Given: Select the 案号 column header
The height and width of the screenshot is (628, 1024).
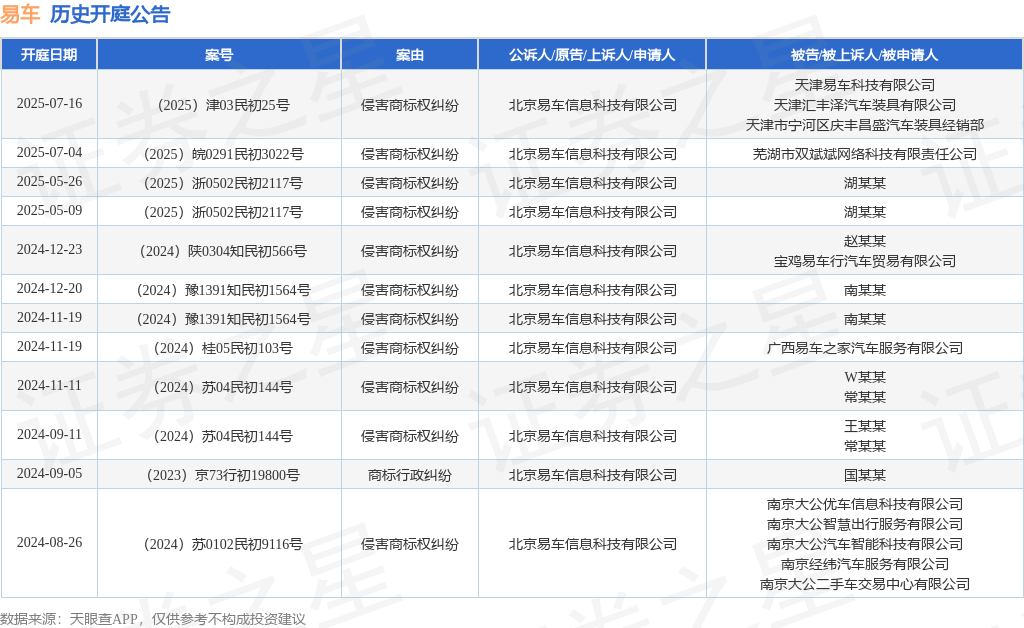Looking at the screenshot, I should (219, 55).
